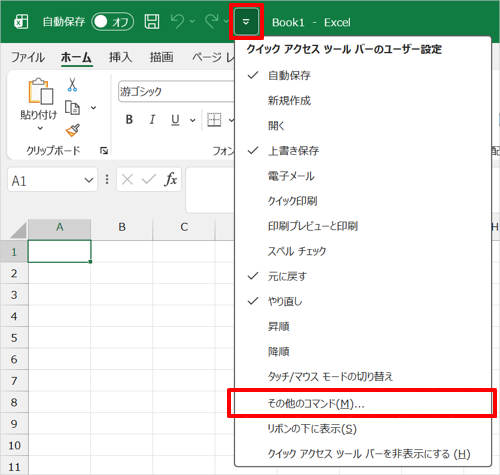Open the 挿入 ribbon tab
The image size is (500, 475).
[x=120, y=57]
